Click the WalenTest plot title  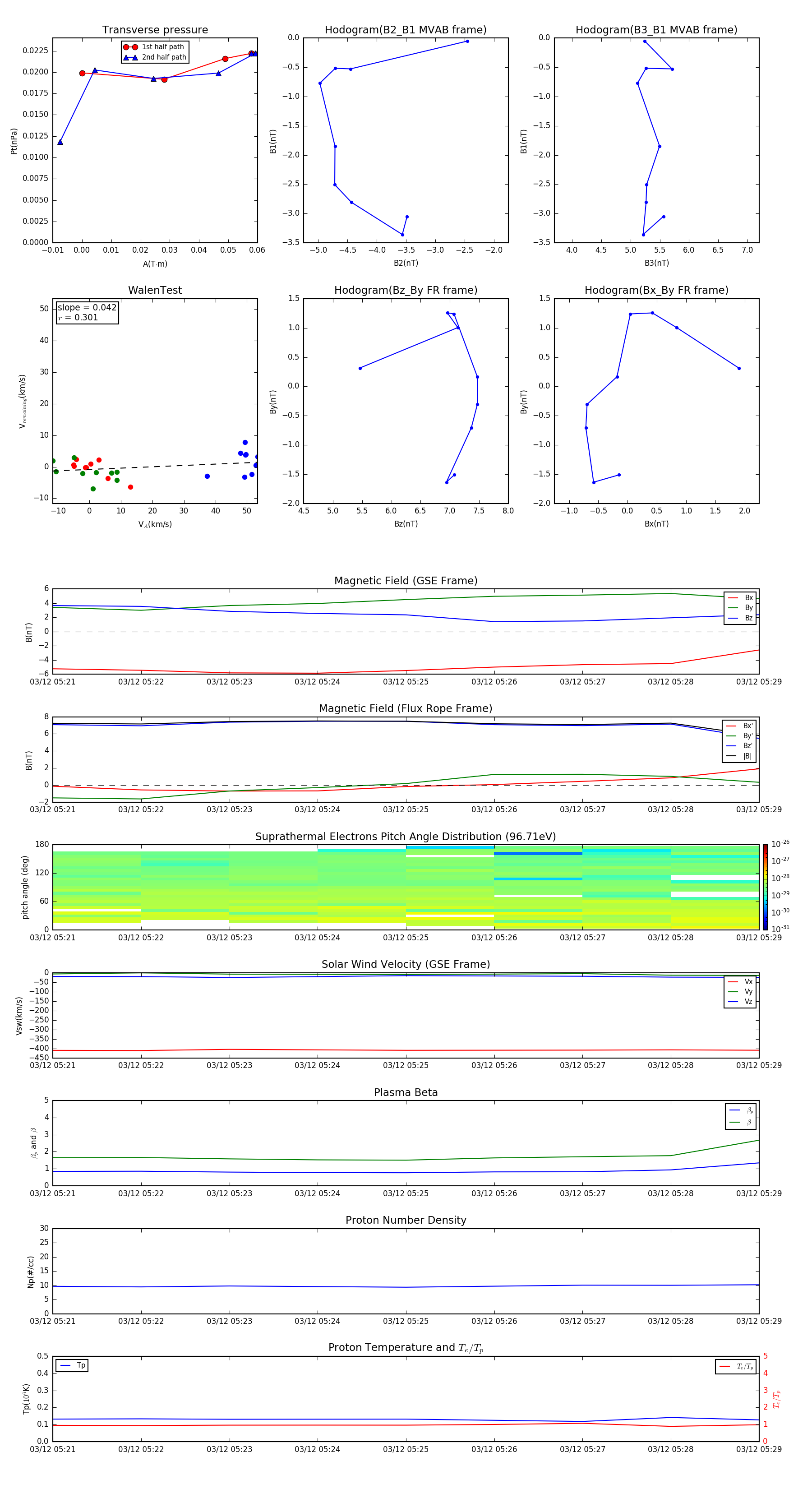(x=155, y=290)
